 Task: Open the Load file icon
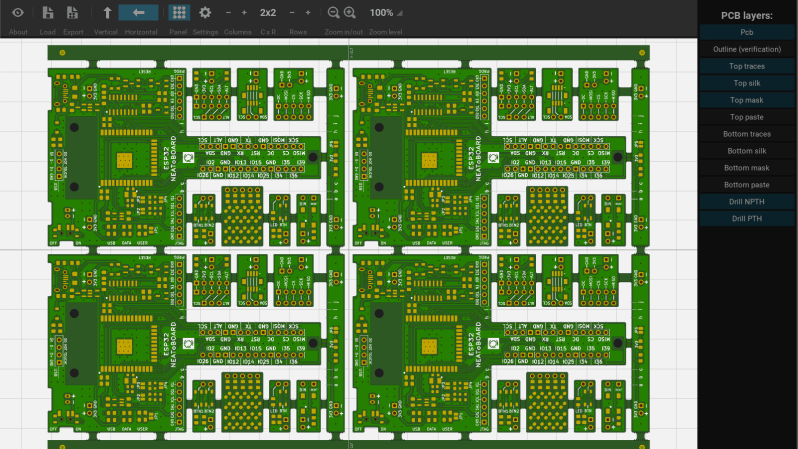(47, 13)
